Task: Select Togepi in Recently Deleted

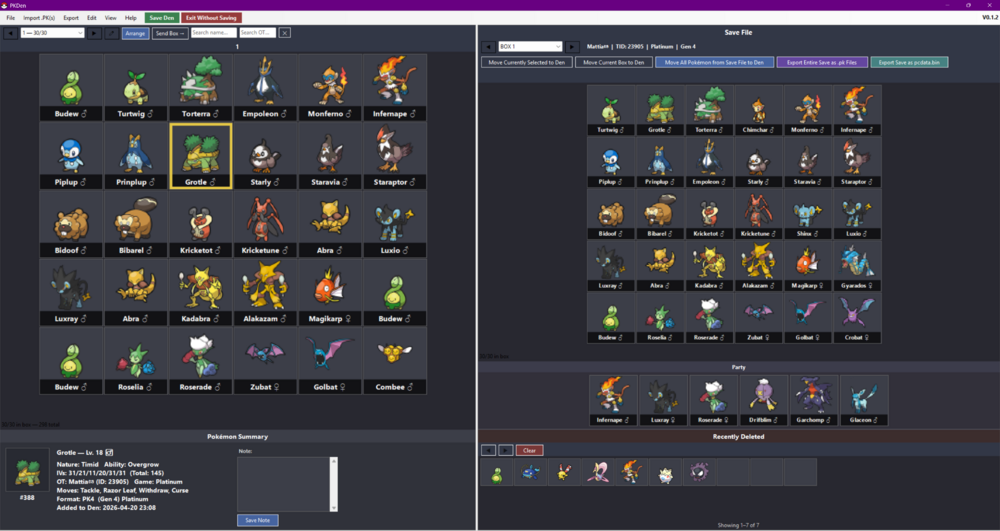Action: [665, 472]
